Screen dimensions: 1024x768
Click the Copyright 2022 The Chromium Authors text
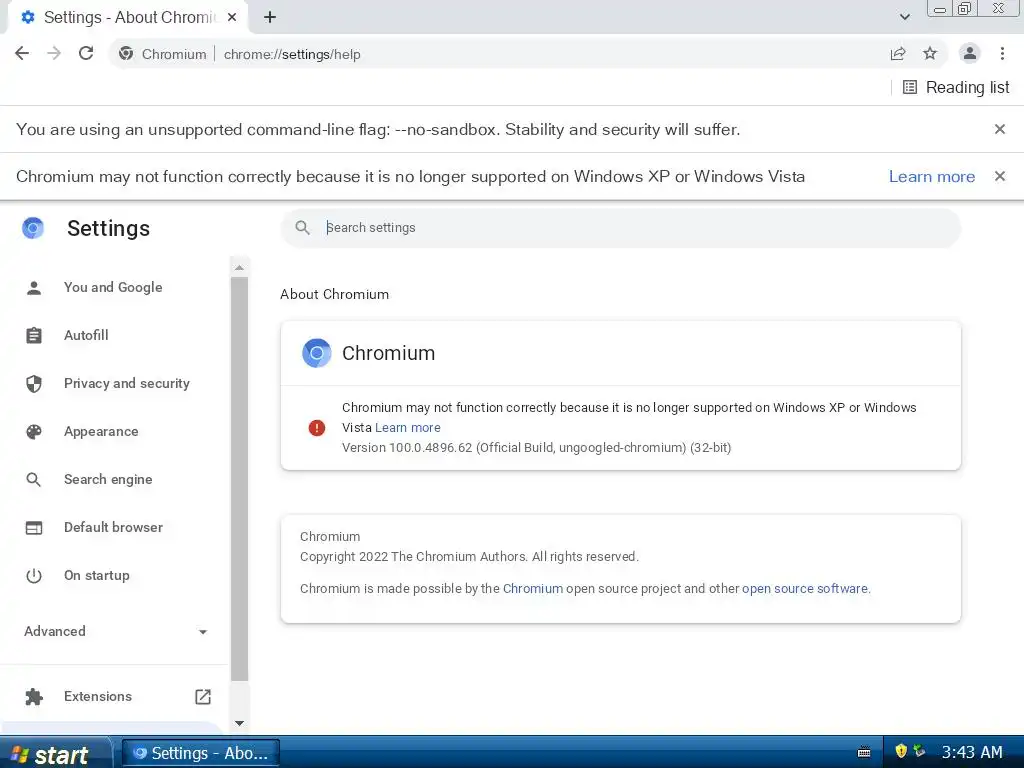click(470, 556)
